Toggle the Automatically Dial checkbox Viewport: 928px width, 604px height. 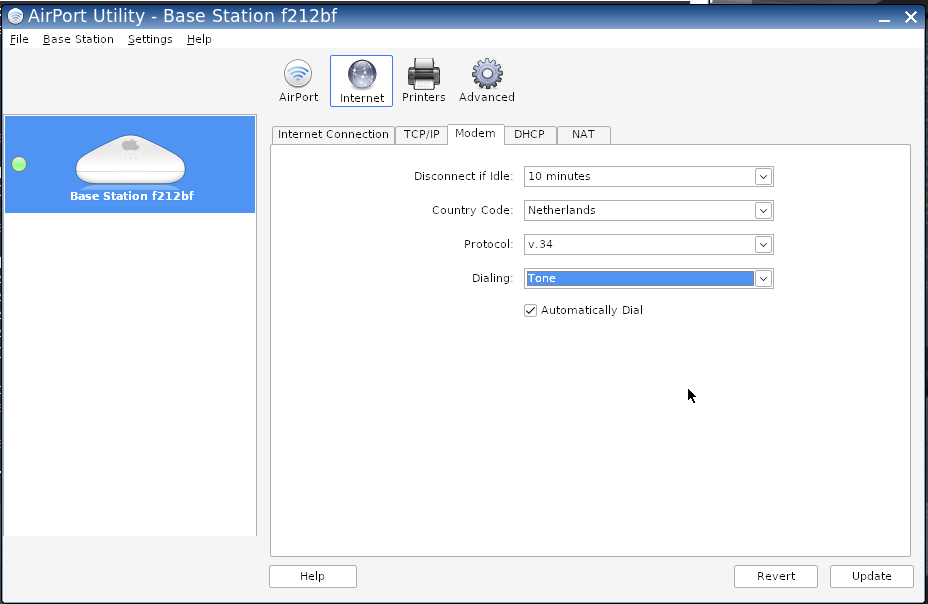pos(531,311)
